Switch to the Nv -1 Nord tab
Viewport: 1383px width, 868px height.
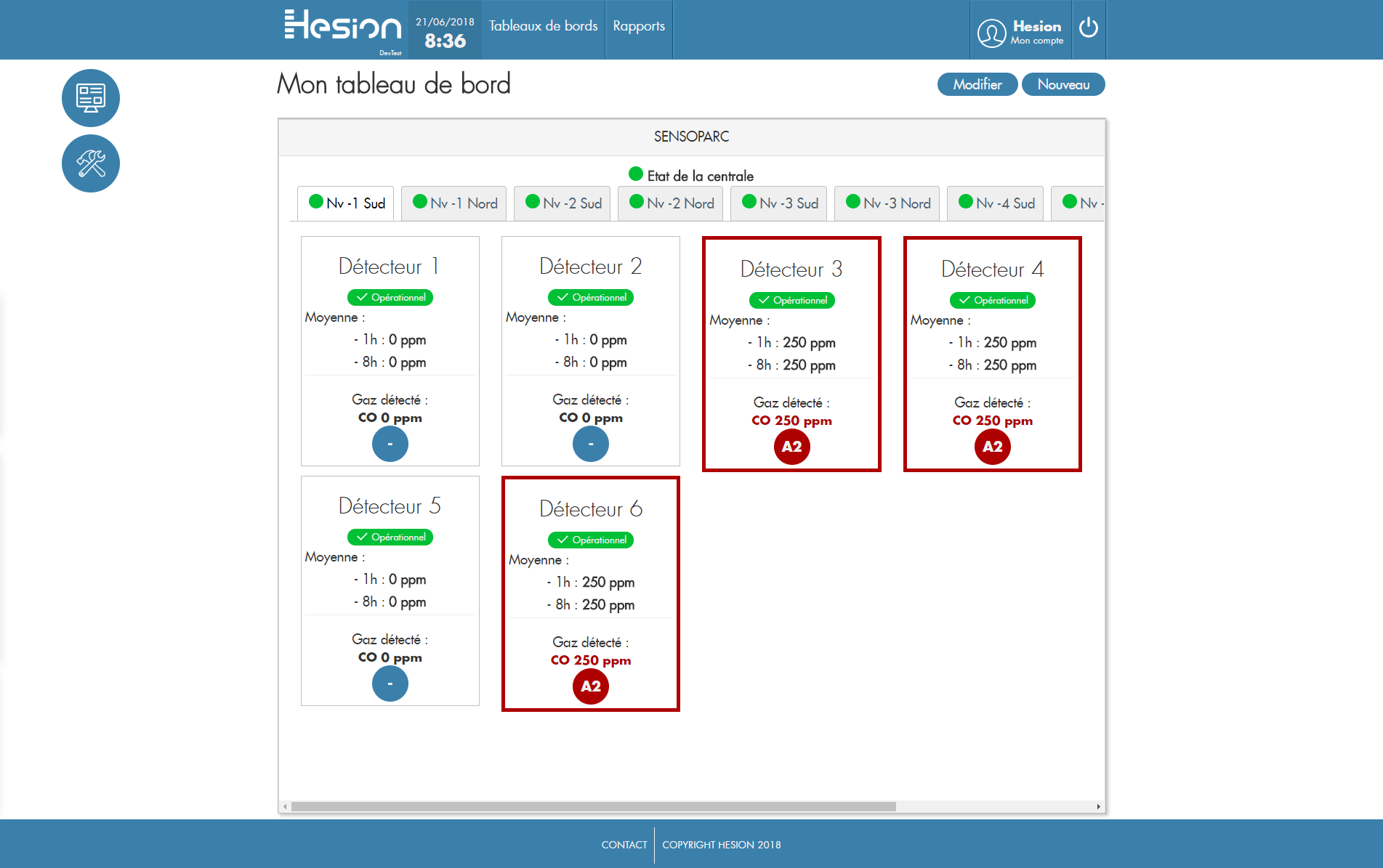[454, 203]
